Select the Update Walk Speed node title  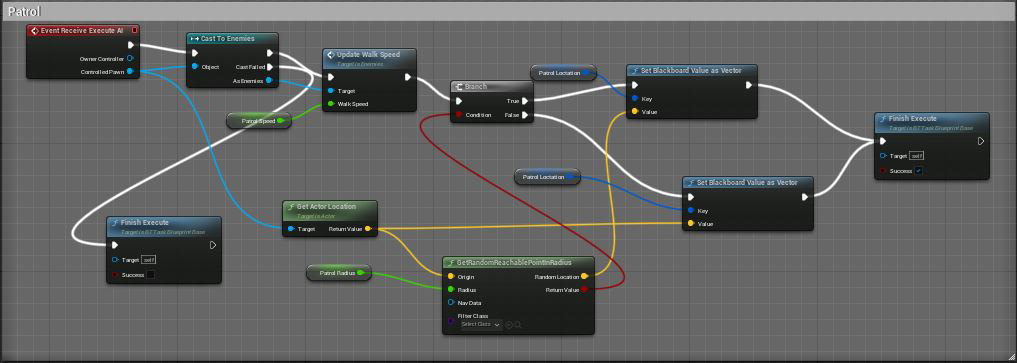368,54
